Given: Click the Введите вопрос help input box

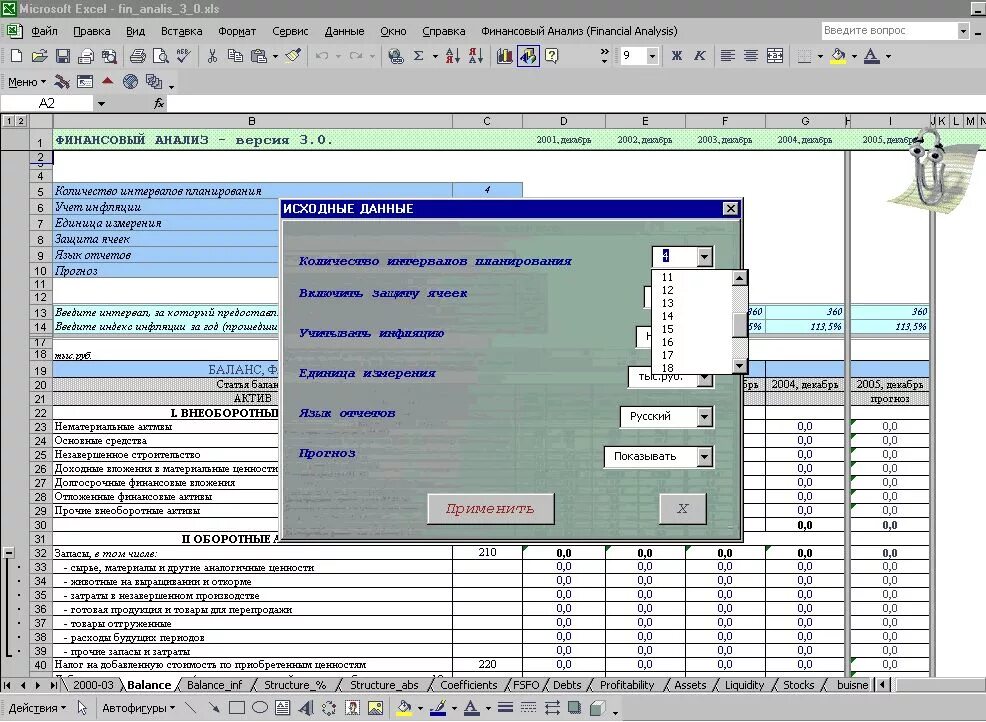Looking at the screenshot, I should pos(889,30).
